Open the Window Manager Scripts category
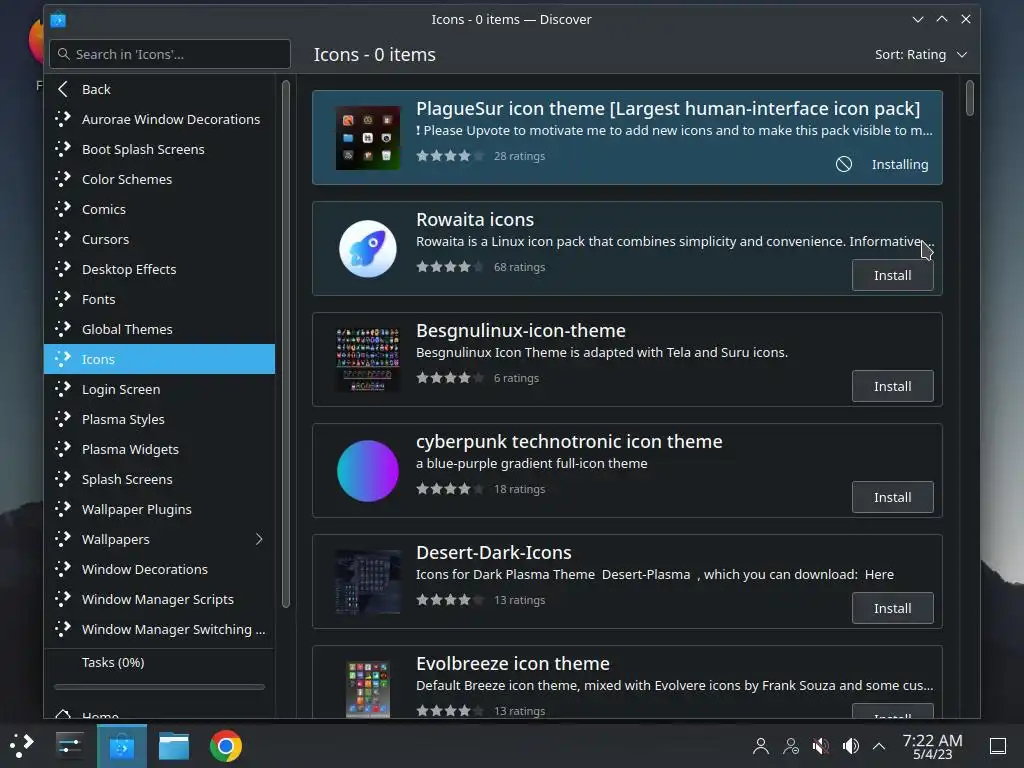 click(x=159, y=600)
